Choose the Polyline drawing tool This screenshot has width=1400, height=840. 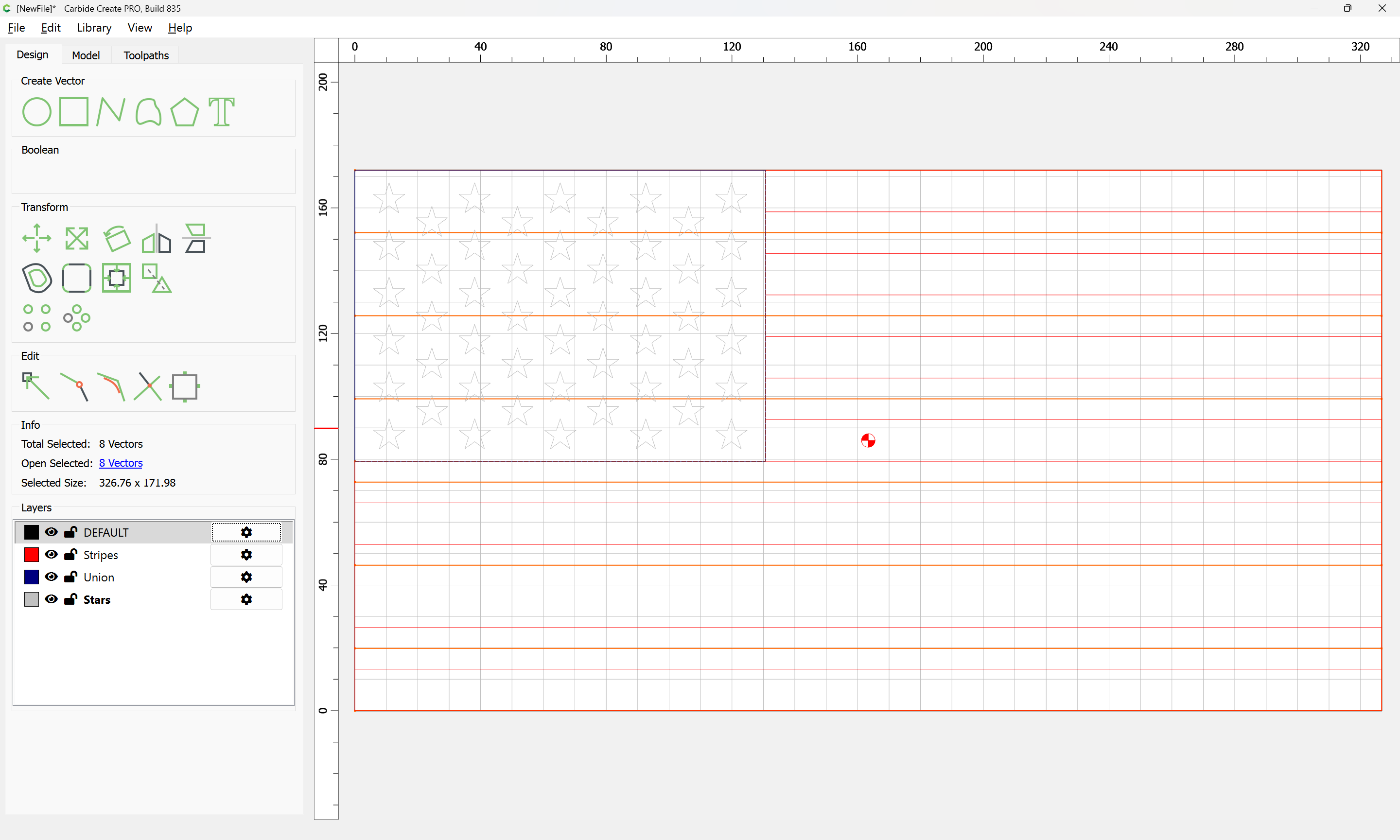click(110, 111)
